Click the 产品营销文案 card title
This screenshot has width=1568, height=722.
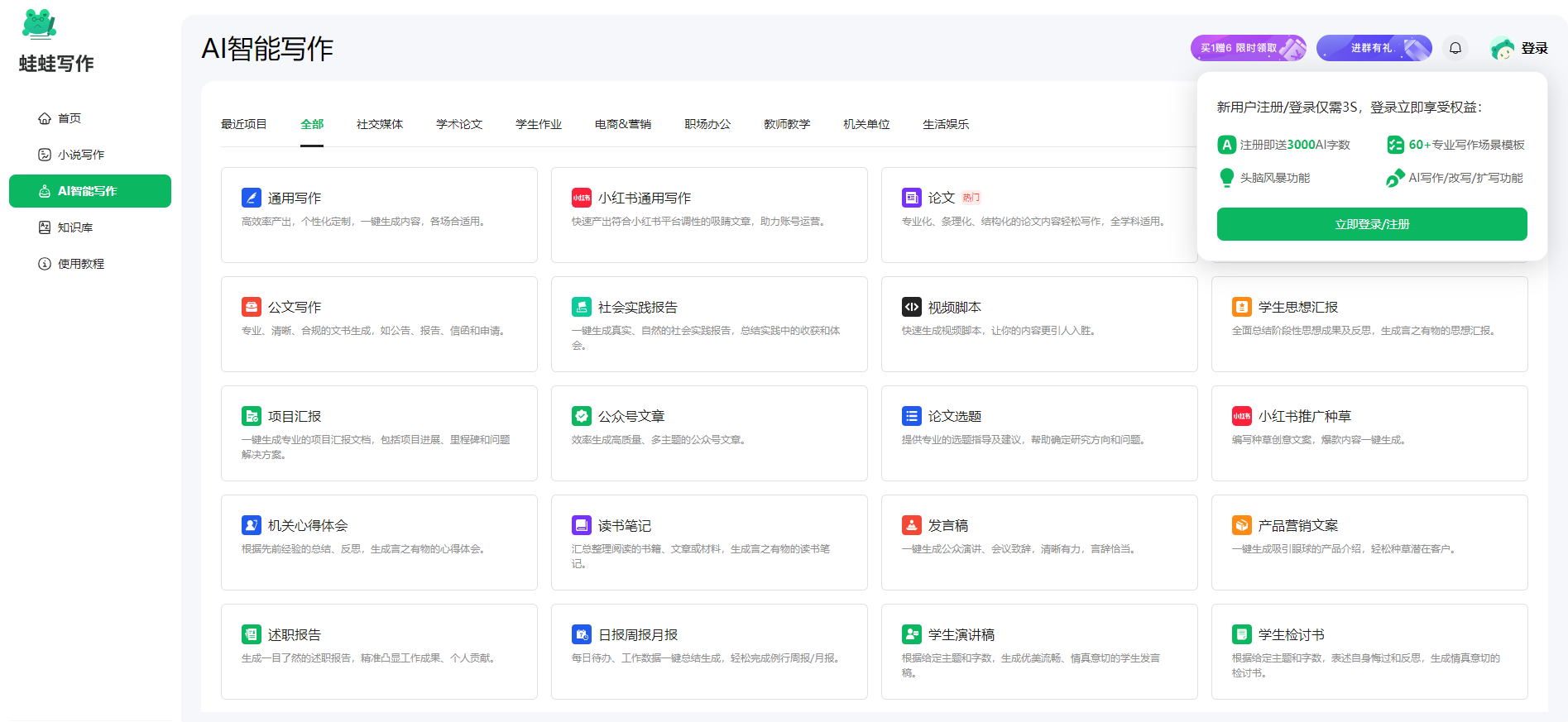(1298, 526)
